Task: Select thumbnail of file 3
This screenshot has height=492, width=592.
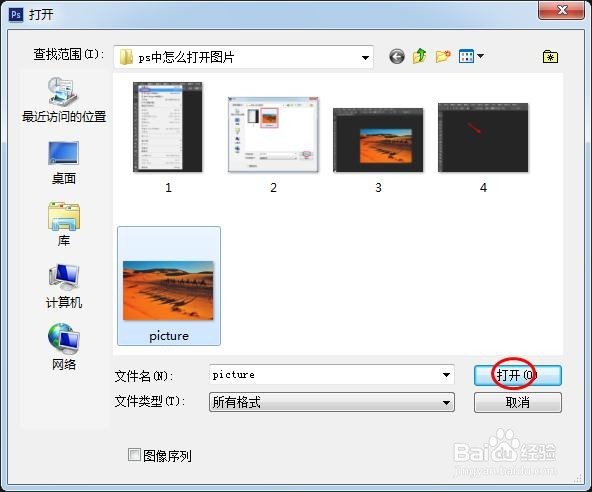Action: (x=378, y=140)
